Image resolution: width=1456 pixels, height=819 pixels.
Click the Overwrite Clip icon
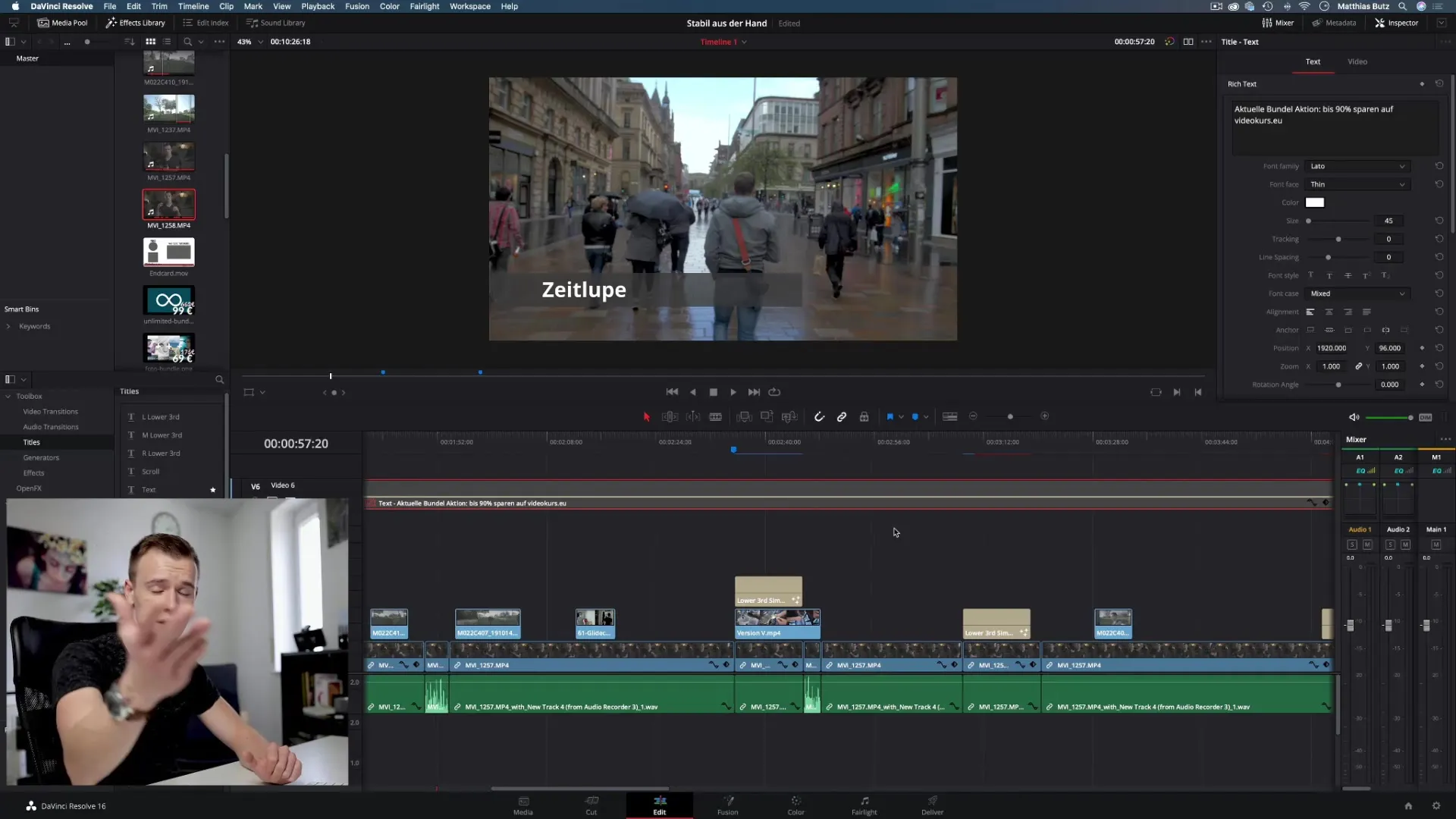pyautogui.click(x=767, y=417)
